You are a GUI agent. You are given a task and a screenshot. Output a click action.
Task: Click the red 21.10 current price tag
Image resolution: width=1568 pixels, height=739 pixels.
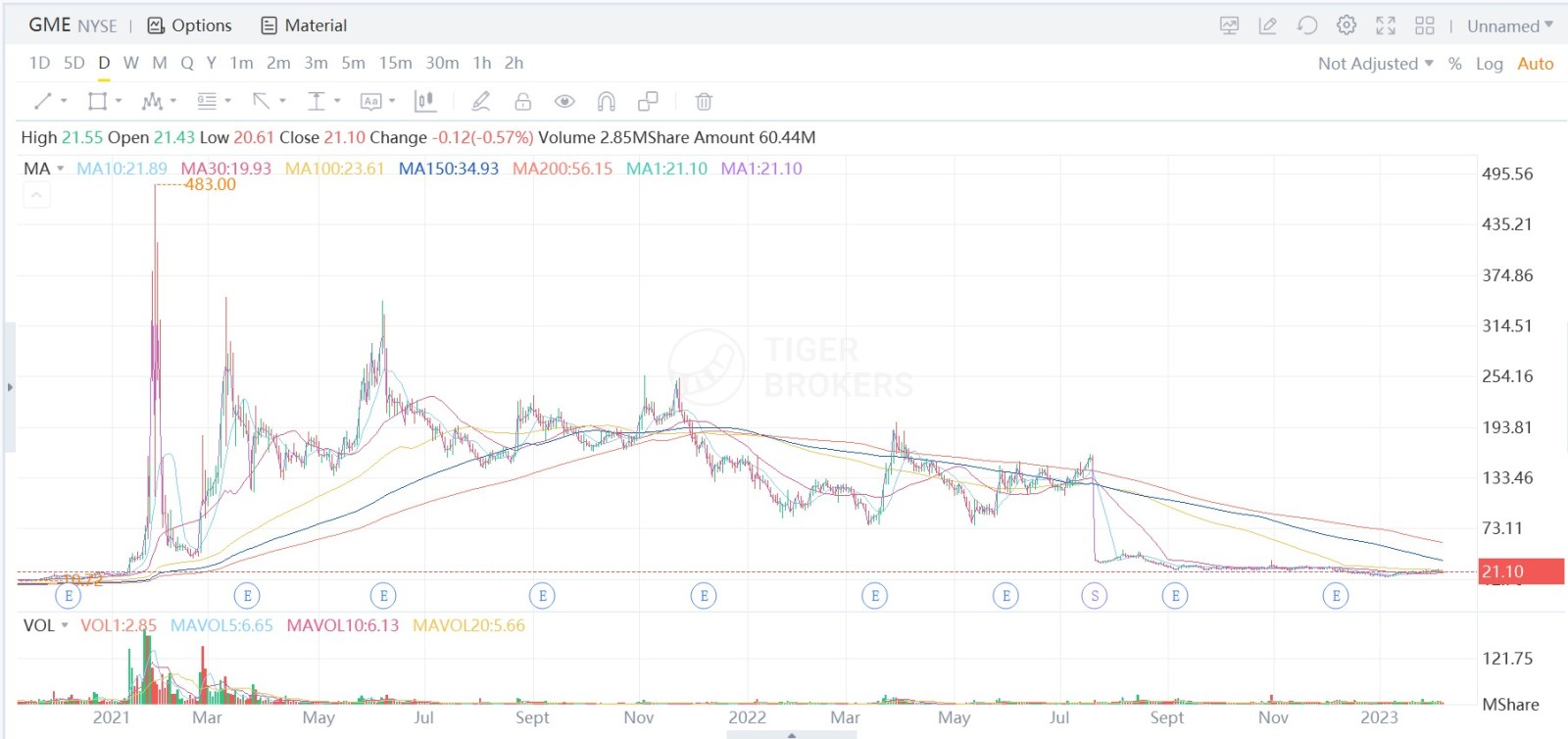pos(1521,571)
